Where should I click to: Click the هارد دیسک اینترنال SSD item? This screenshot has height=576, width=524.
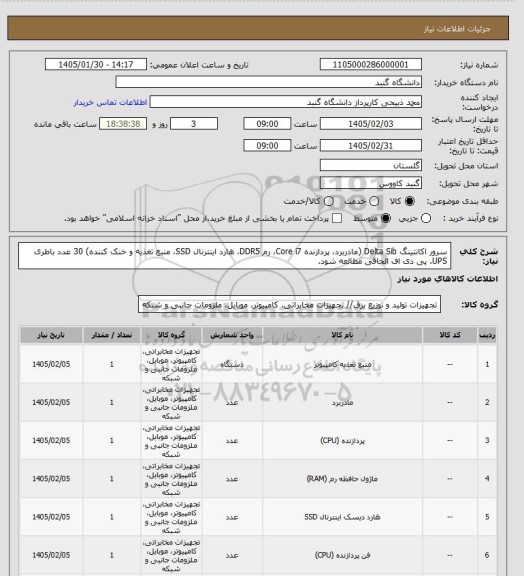point(342,517)
